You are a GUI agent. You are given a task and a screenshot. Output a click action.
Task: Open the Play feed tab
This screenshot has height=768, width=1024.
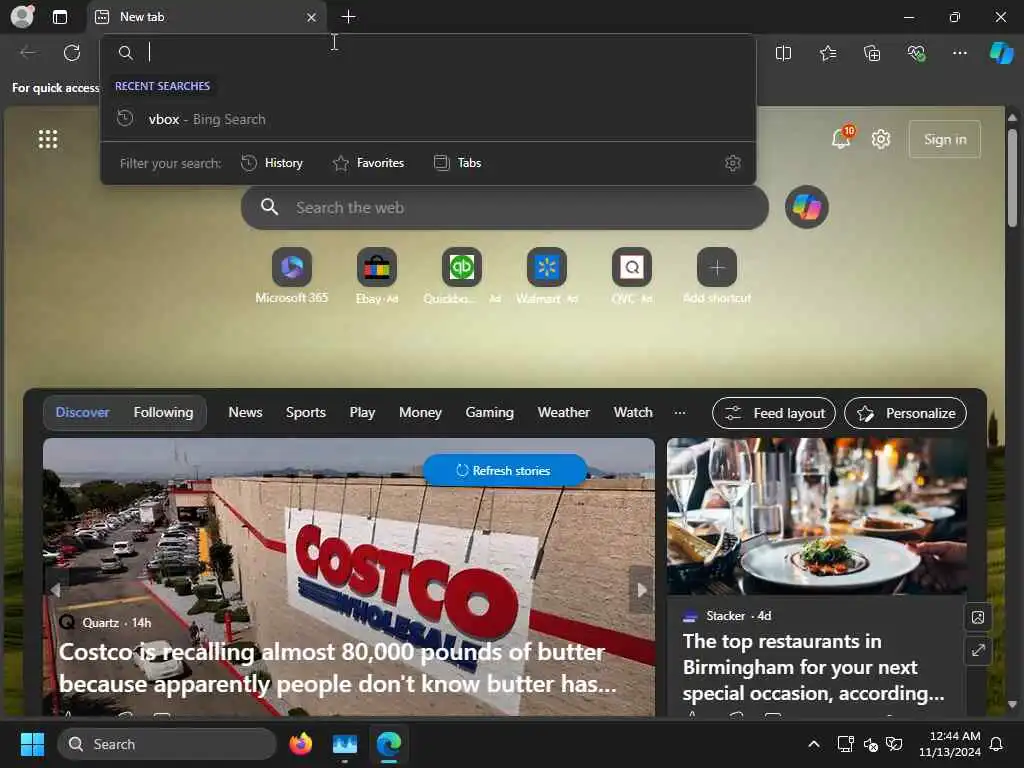(362, 412)
